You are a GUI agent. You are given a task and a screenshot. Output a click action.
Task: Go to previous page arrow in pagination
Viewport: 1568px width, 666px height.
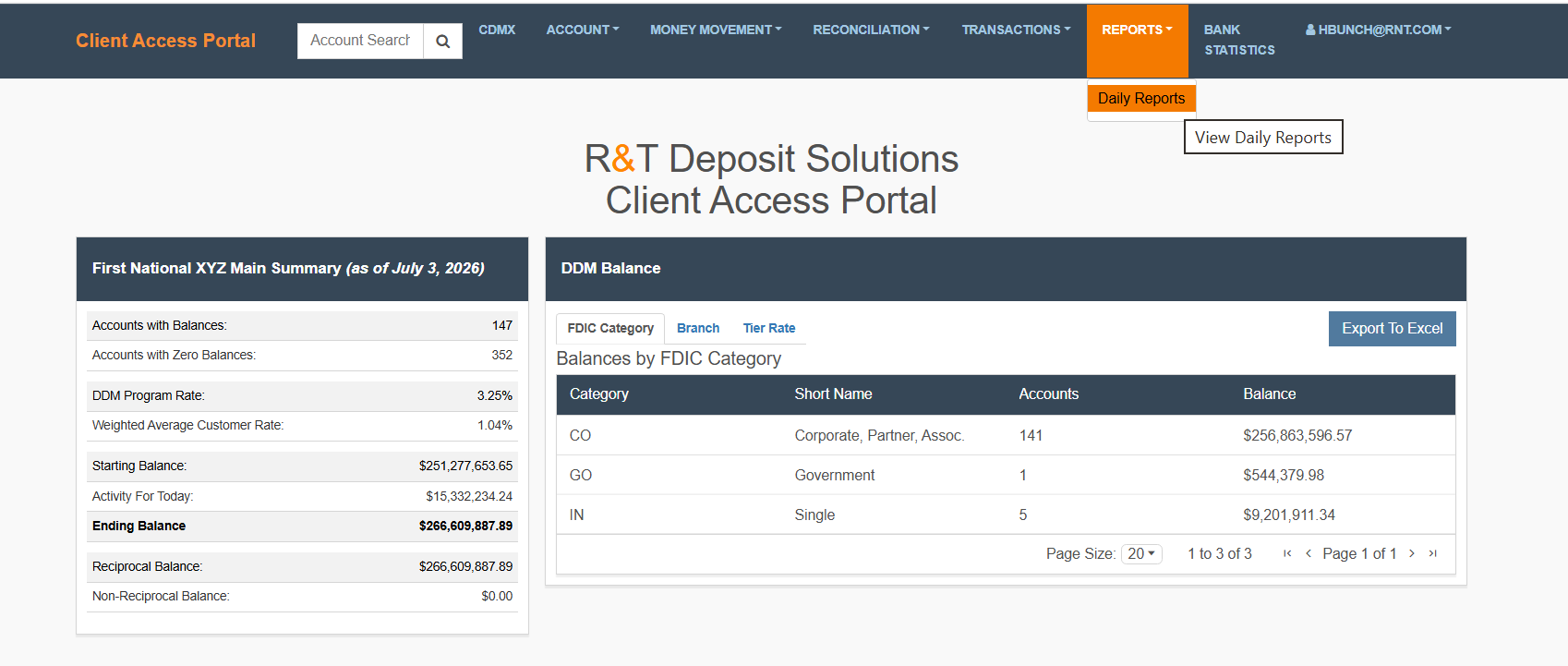click(1309, 553)
